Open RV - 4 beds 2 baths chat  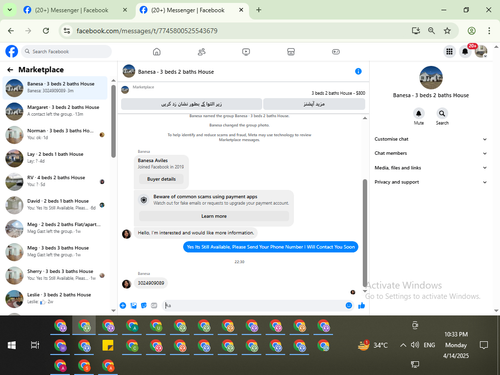click(55, 181)
